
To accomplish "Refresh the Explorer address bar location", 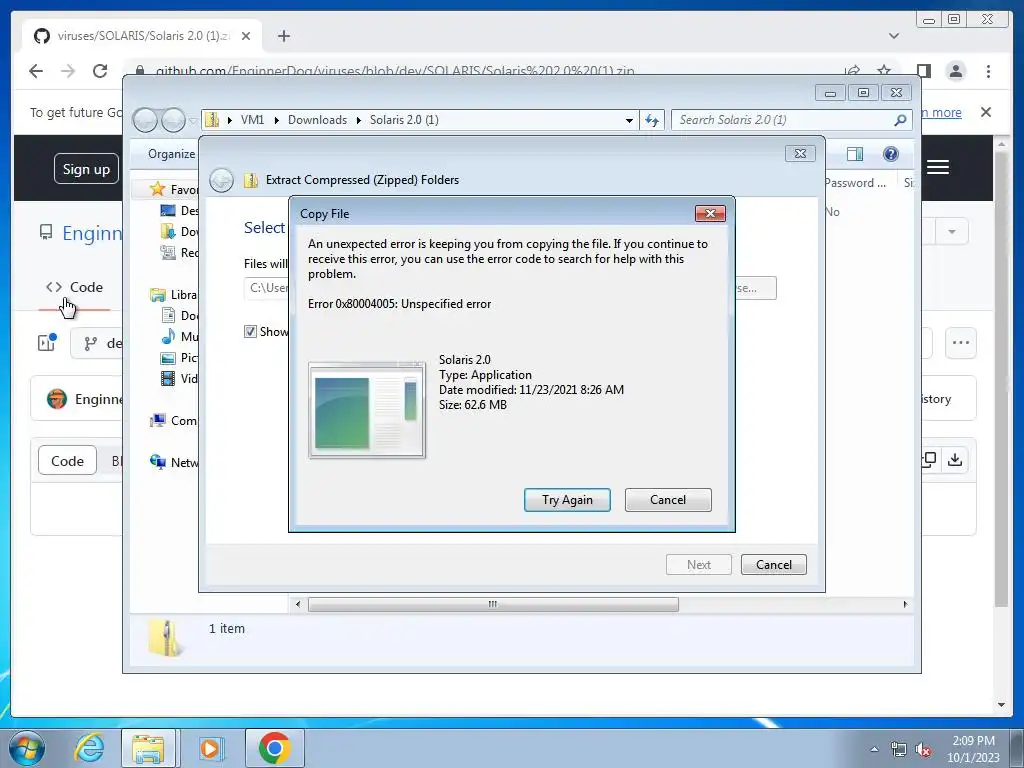I will pyautogui.click(x=652, y=120).
